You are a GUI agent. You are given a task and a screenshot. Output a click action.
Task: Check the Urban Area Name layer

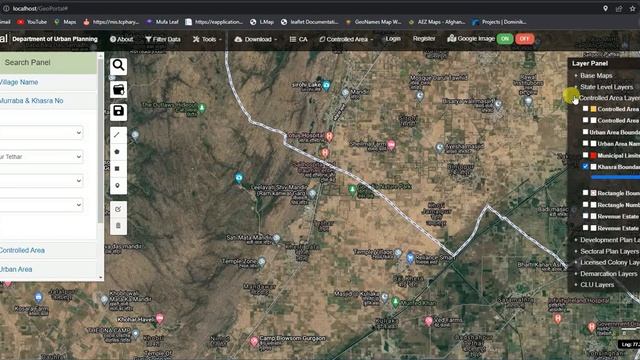(585, 143)
